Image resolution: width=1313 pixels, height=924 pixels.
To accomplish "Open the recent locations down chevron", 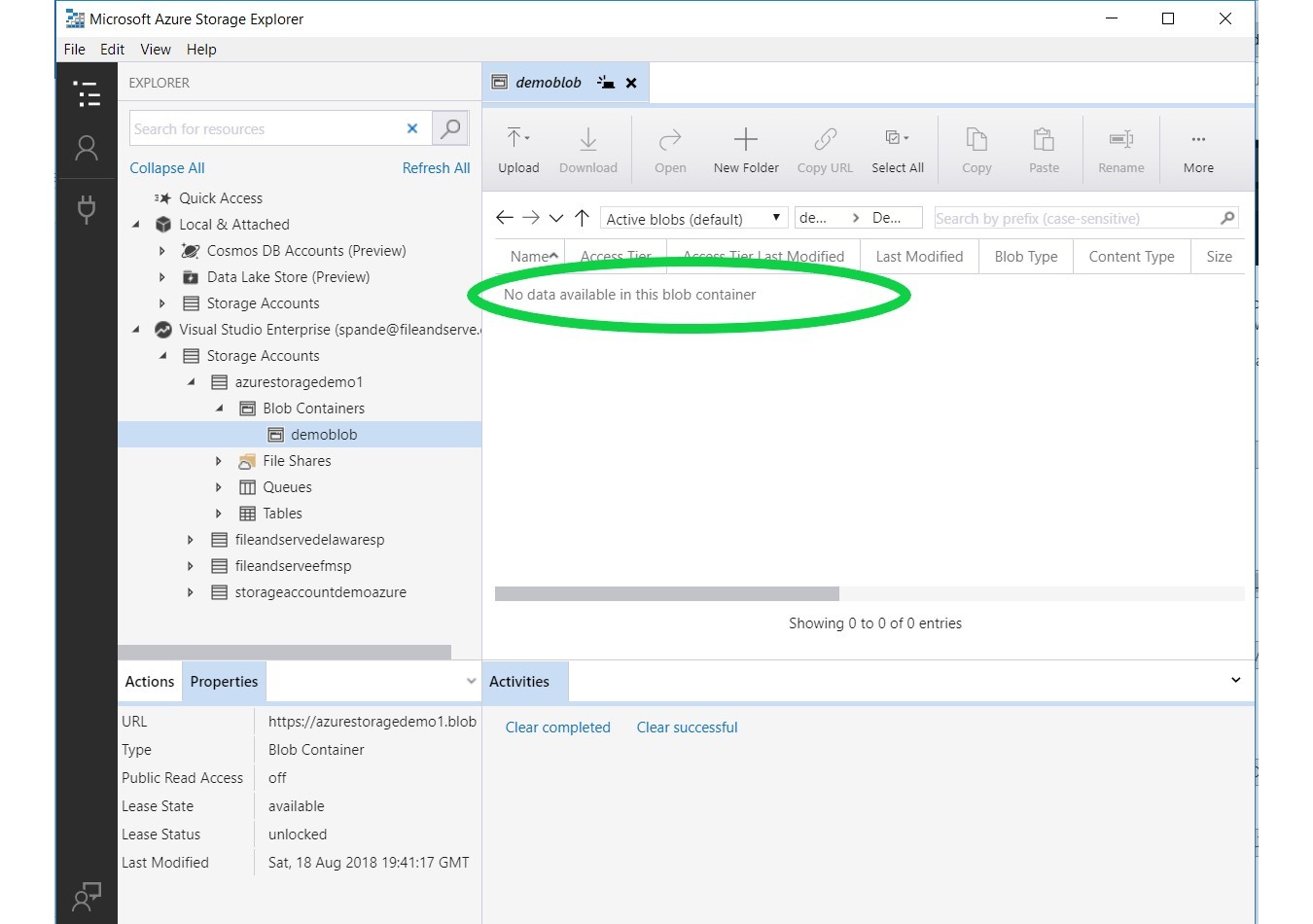I will point(556,218).
